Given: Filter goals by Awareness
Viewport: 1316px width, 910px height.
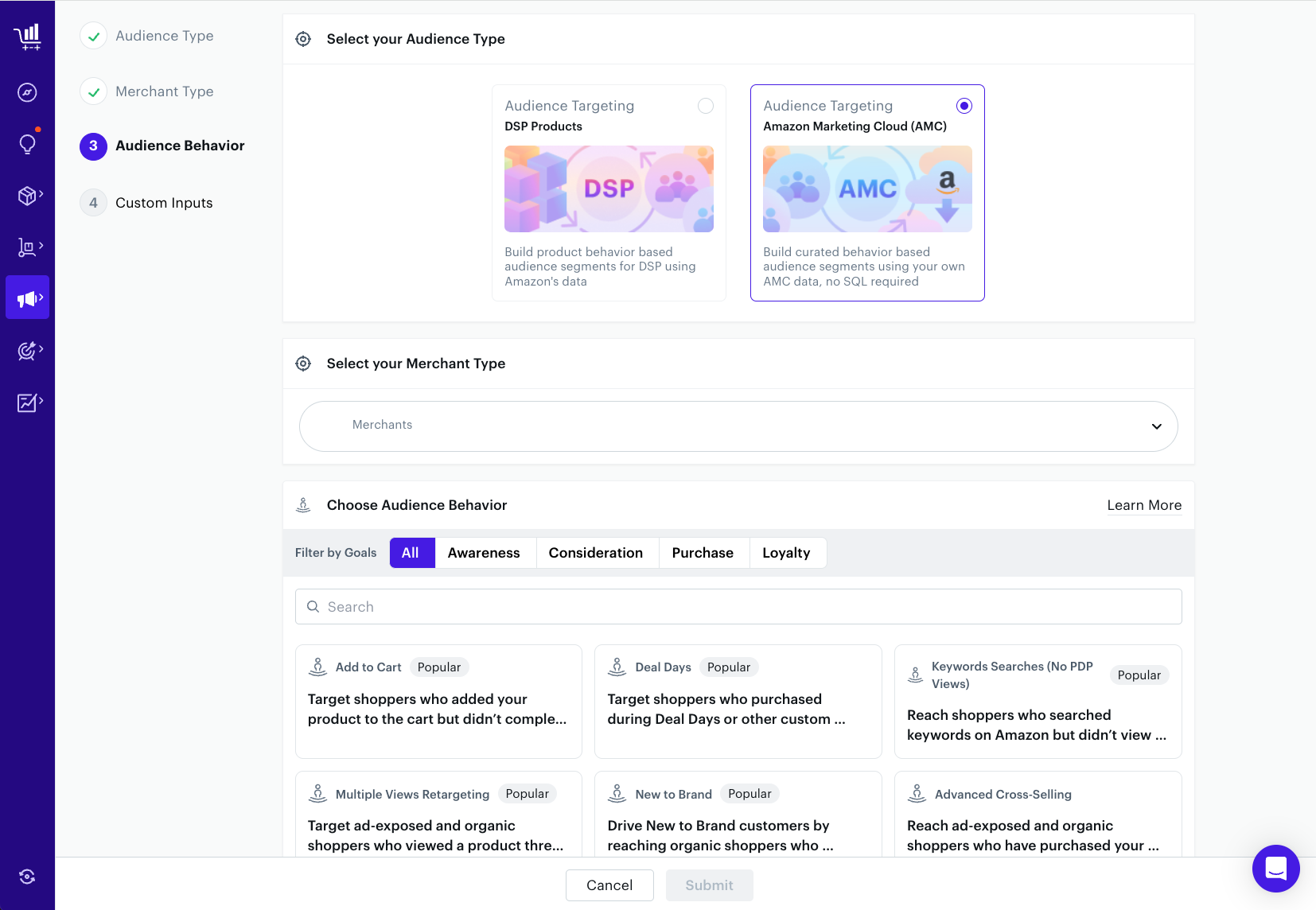Looking at the screenshot, I should point(484,553).
